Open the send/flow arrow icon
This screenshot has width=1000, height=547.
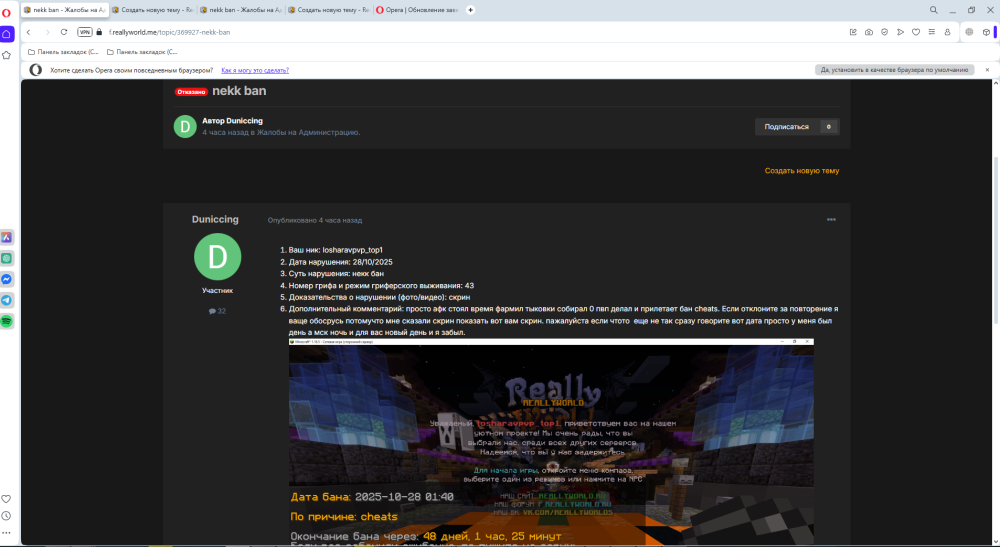[901, 32]
